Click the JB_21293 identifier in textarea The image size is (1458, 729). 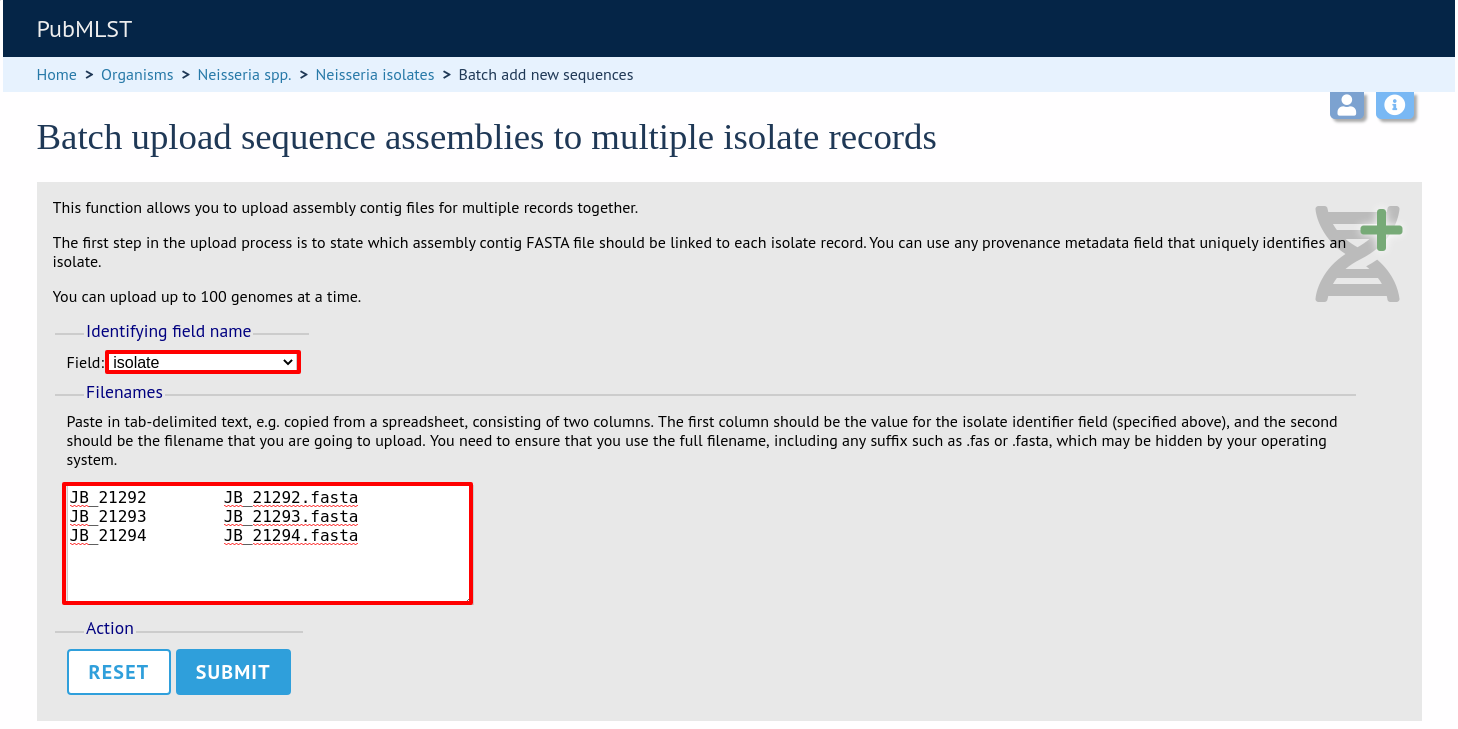point(108,516)
